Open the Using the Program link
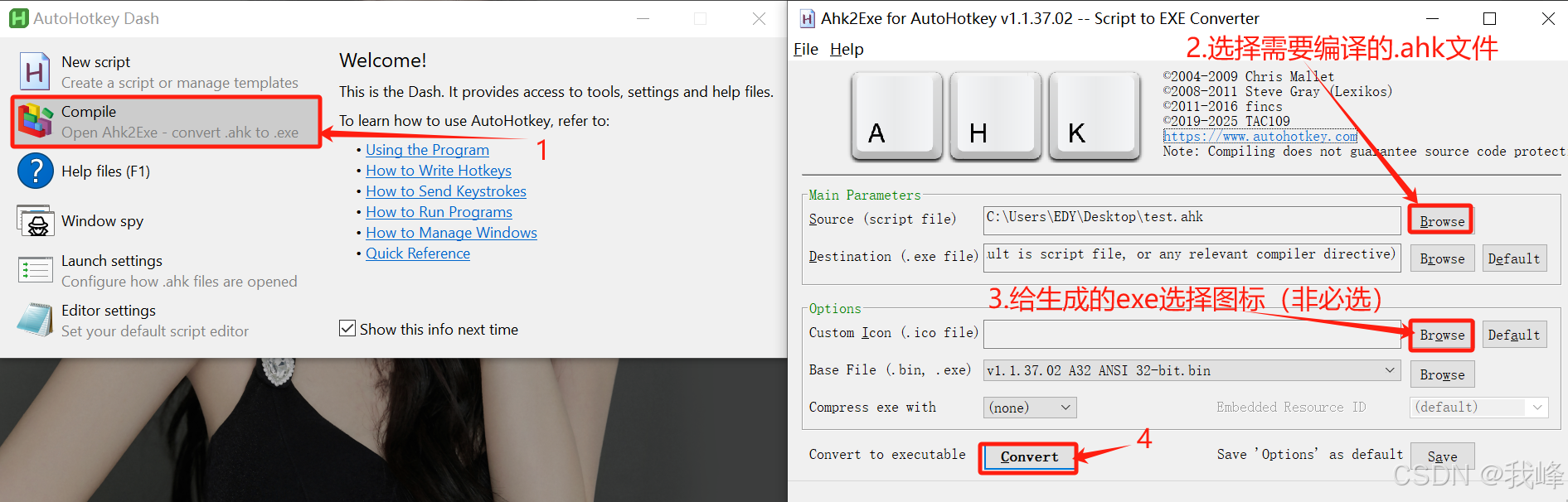The width and height of the screenshot is (1568, 502). (x=427, y=150)
